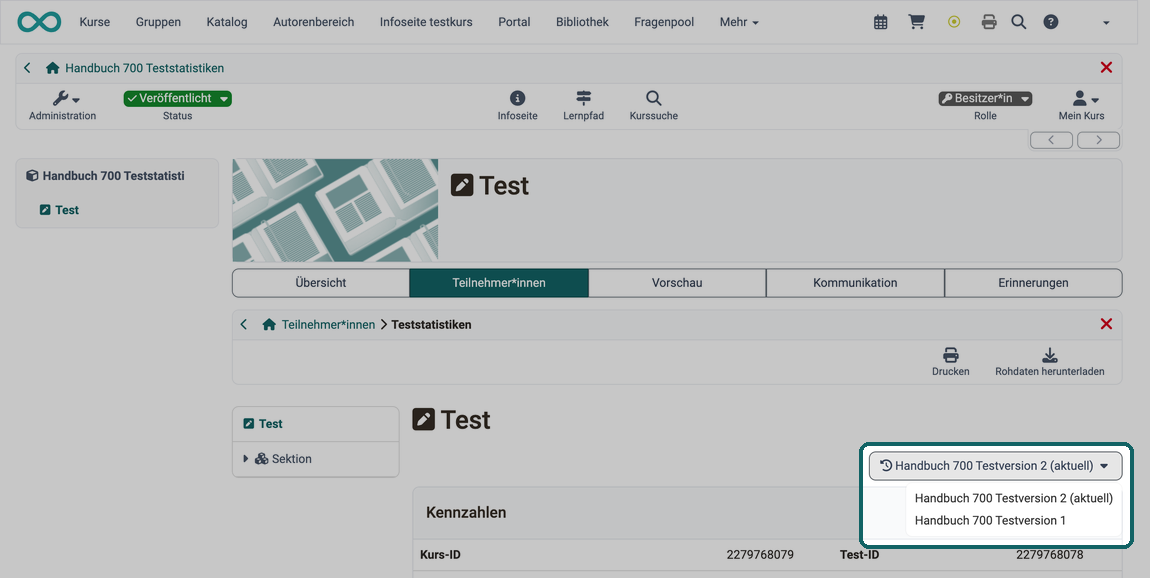Click Test-ID value 2279768078

[1050, 555]
